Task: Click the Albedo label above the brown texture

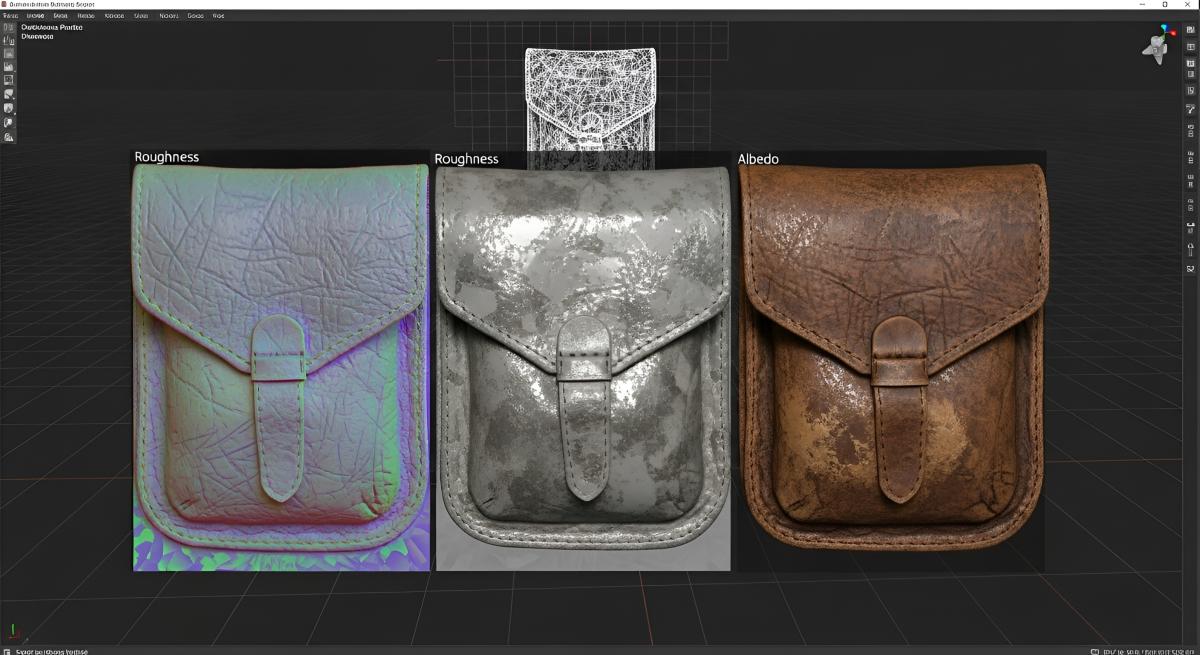Action: pos(758,159)
